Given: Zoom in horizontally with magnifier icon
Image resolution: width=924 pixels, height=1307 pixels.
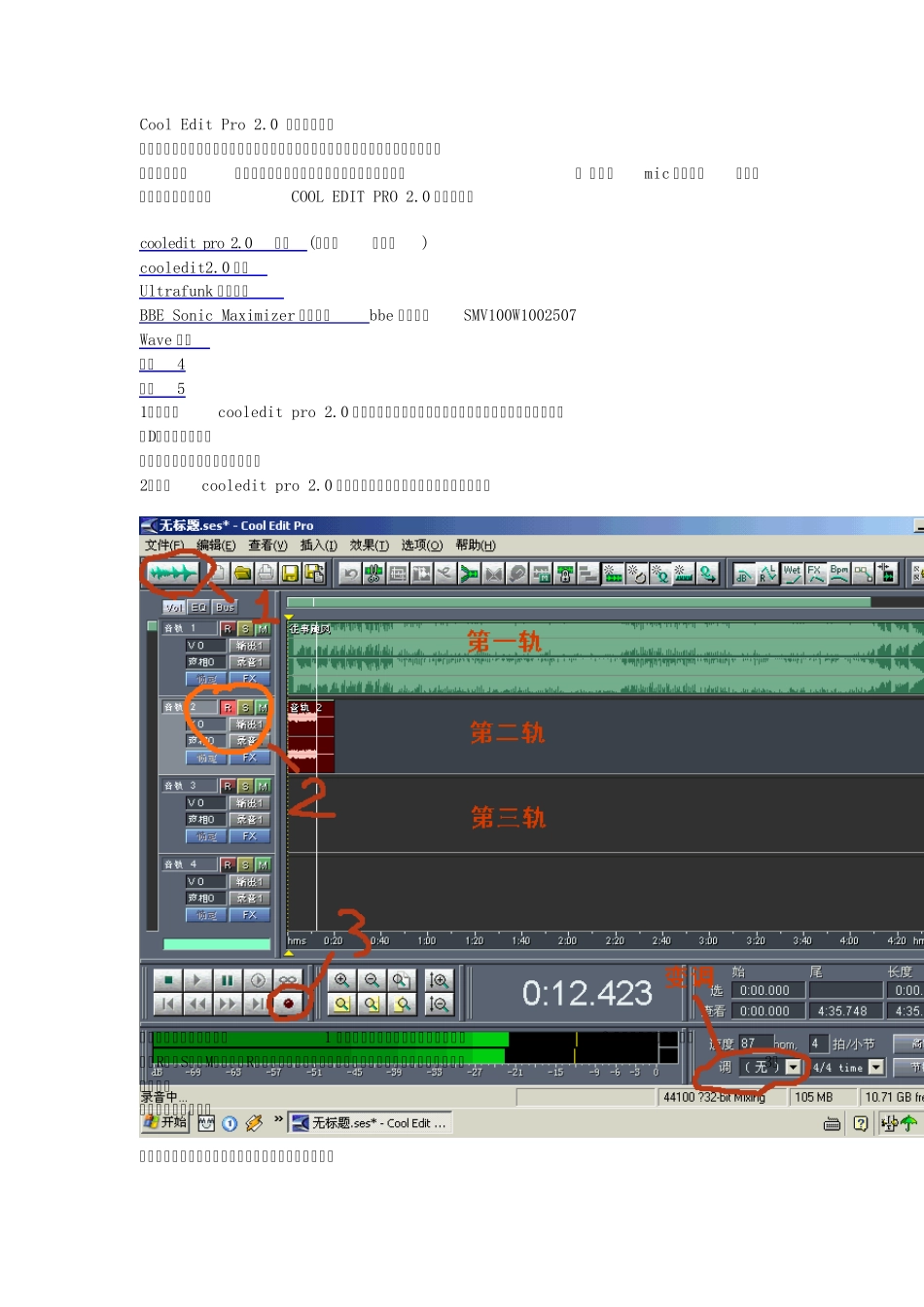Looking at the screenshot, I should 341,980.
